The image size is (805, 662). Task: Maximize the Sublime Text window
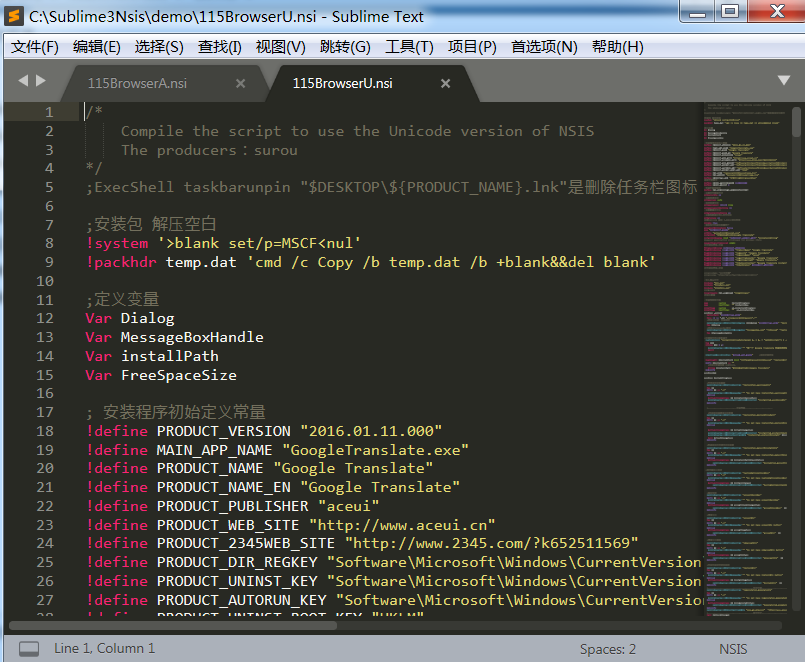[730, 11]
